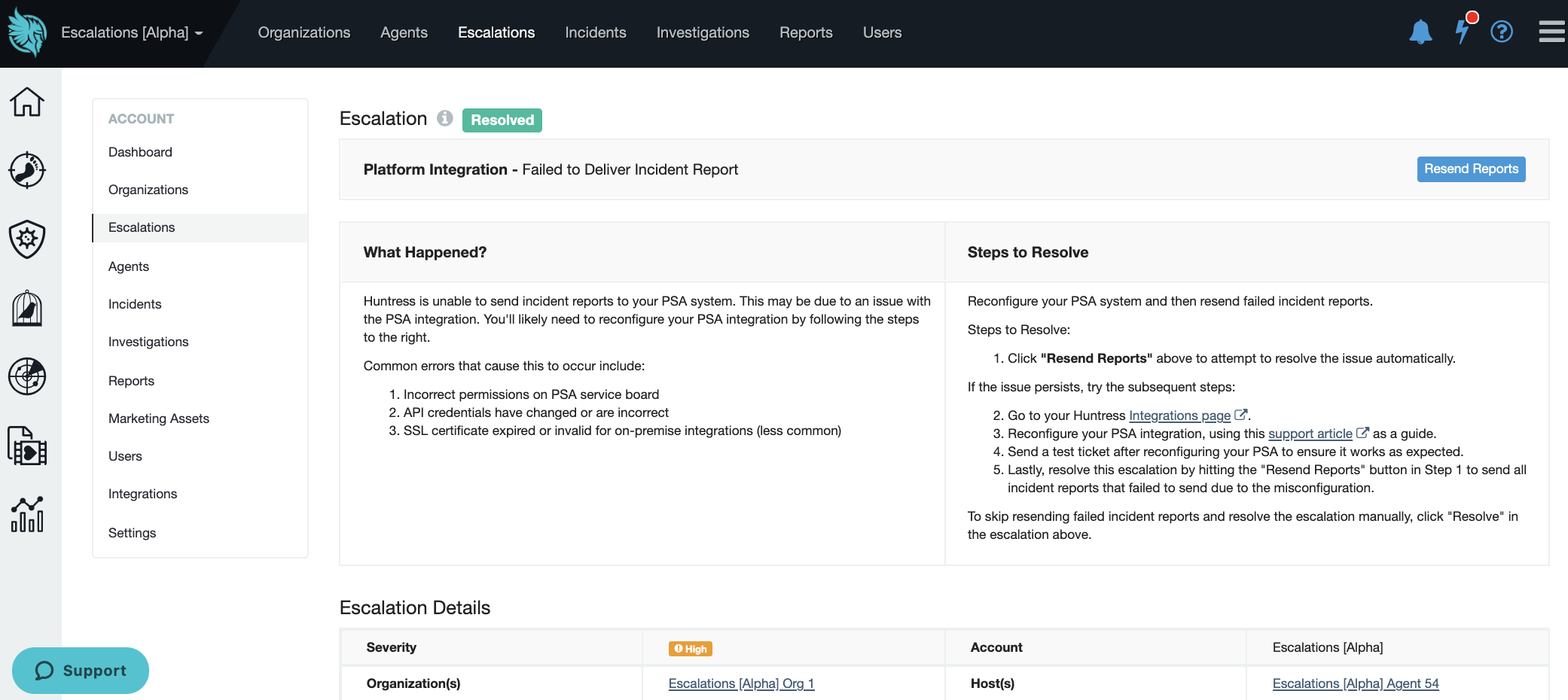Viewport: 1568px width, 700px height.
Task: Open the birdcage canary icon in left rail
Action: [x=27, y=308]
